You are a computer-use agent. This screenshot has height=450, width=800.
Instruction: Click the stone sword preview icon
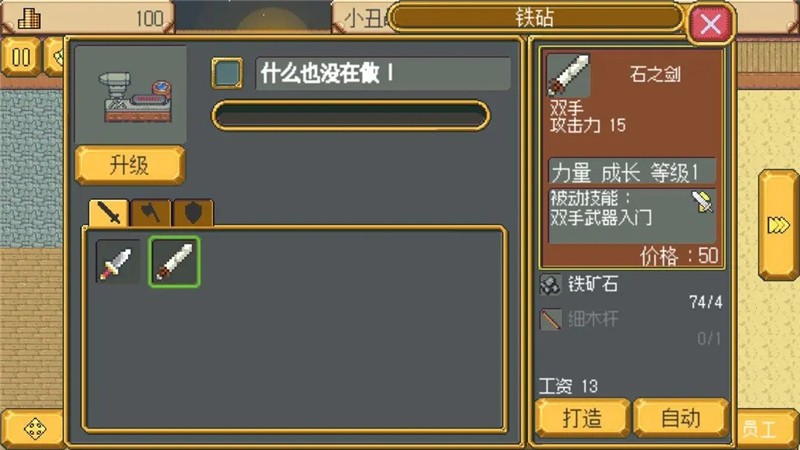[x=568, y=75]
